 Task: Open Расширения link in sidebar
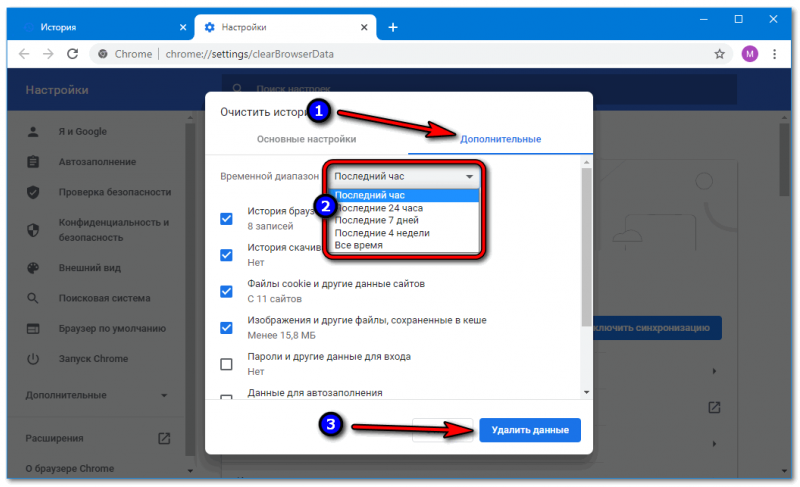tap(55, 438)
